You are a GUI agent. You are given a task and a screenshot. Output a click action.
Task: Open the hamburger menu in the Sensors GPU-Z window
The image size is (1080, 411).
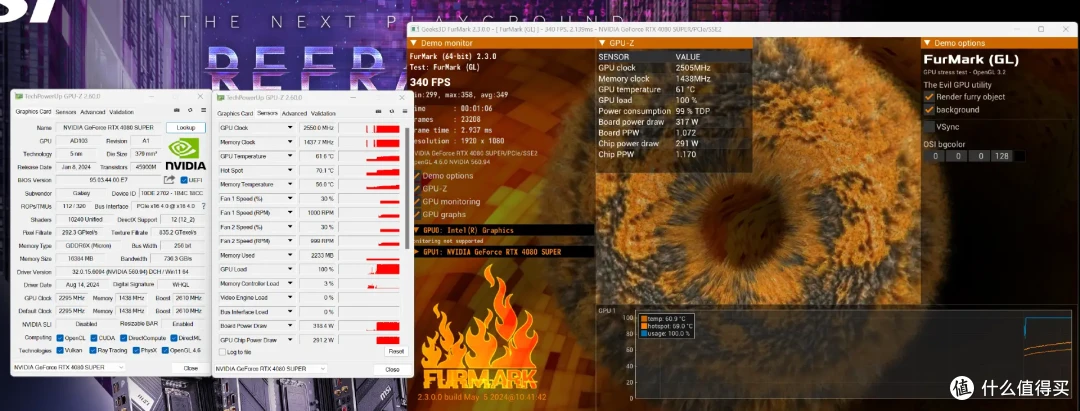click(403, 112)
